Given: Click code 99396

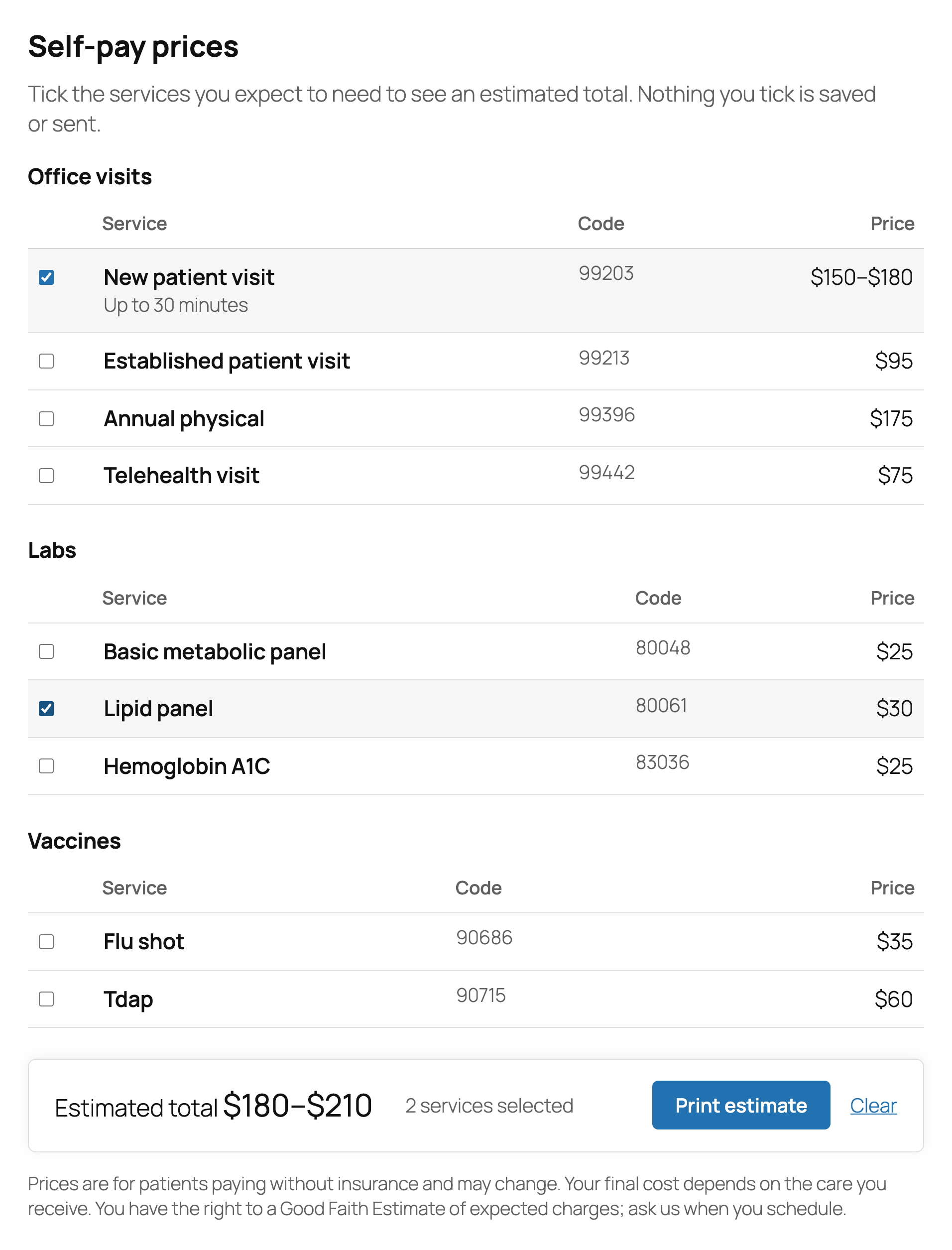Looking at the screenshot, I should click(607, 415).
